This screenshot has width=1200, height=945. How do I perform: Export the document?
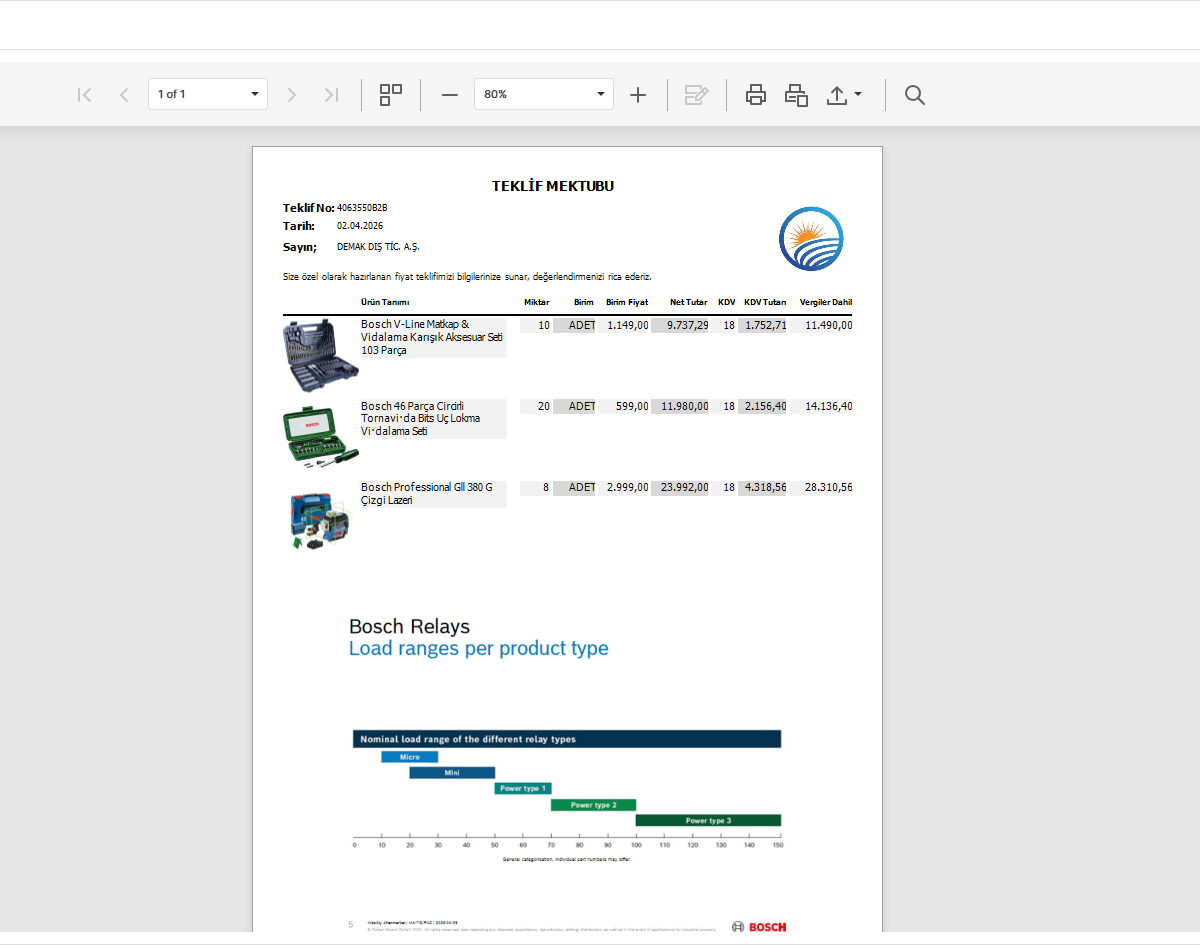click(x=837, y=95)
